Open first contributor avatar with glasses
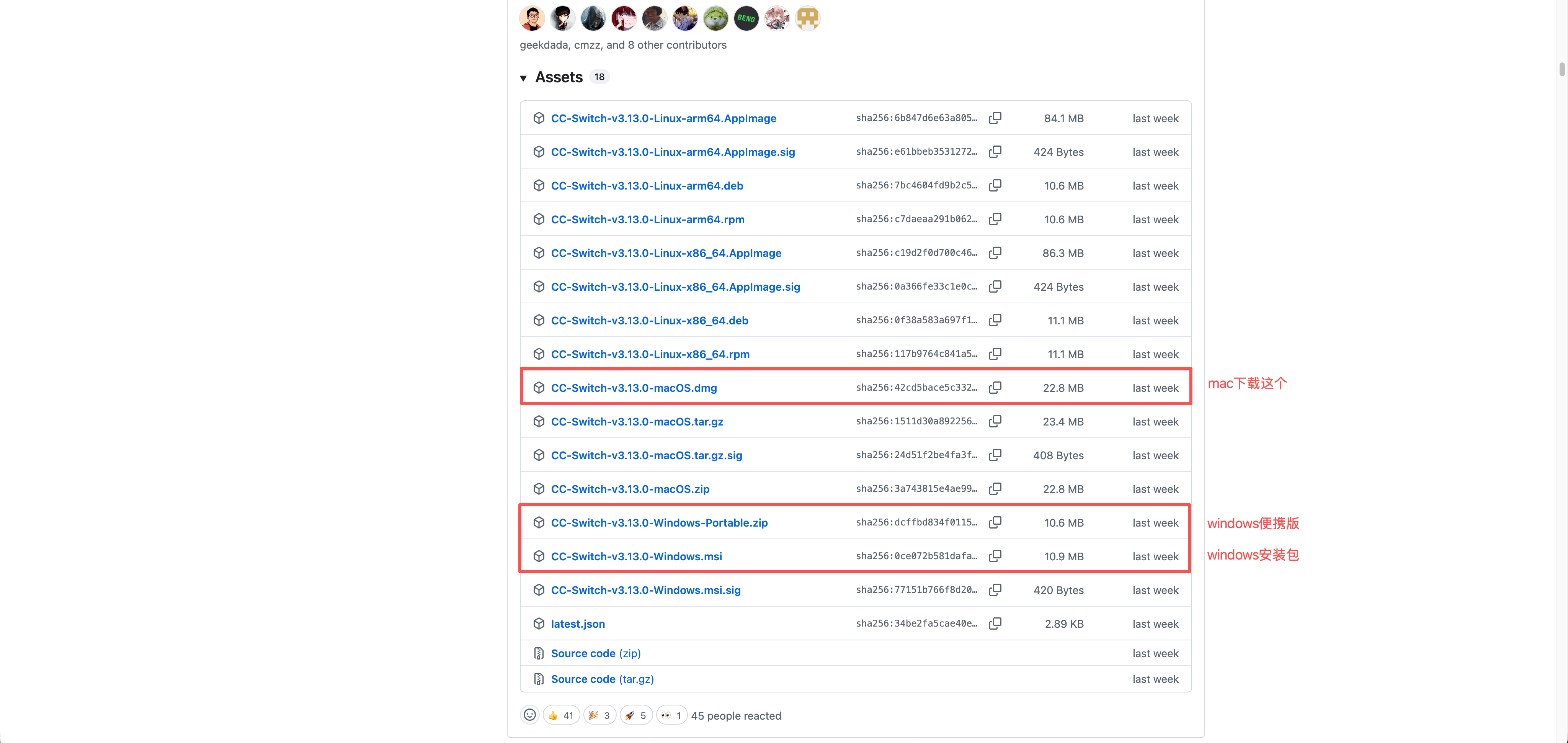The height and width of the screenshot is (743, 1568). pyautogui.click(x=532, y=18)
